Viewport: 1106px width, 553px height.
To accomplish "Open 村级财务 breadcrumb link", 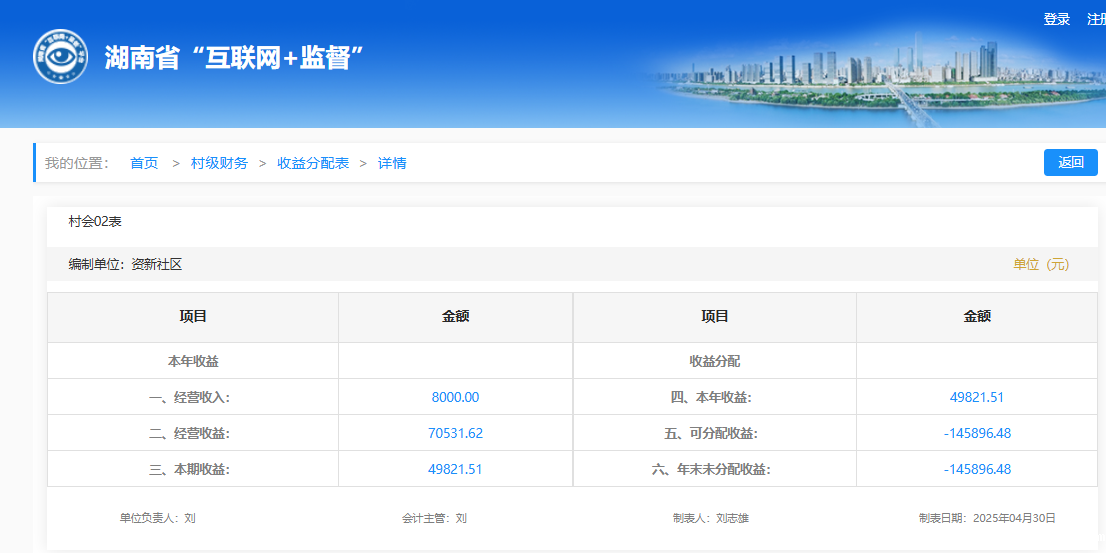I will pos(219,163).
